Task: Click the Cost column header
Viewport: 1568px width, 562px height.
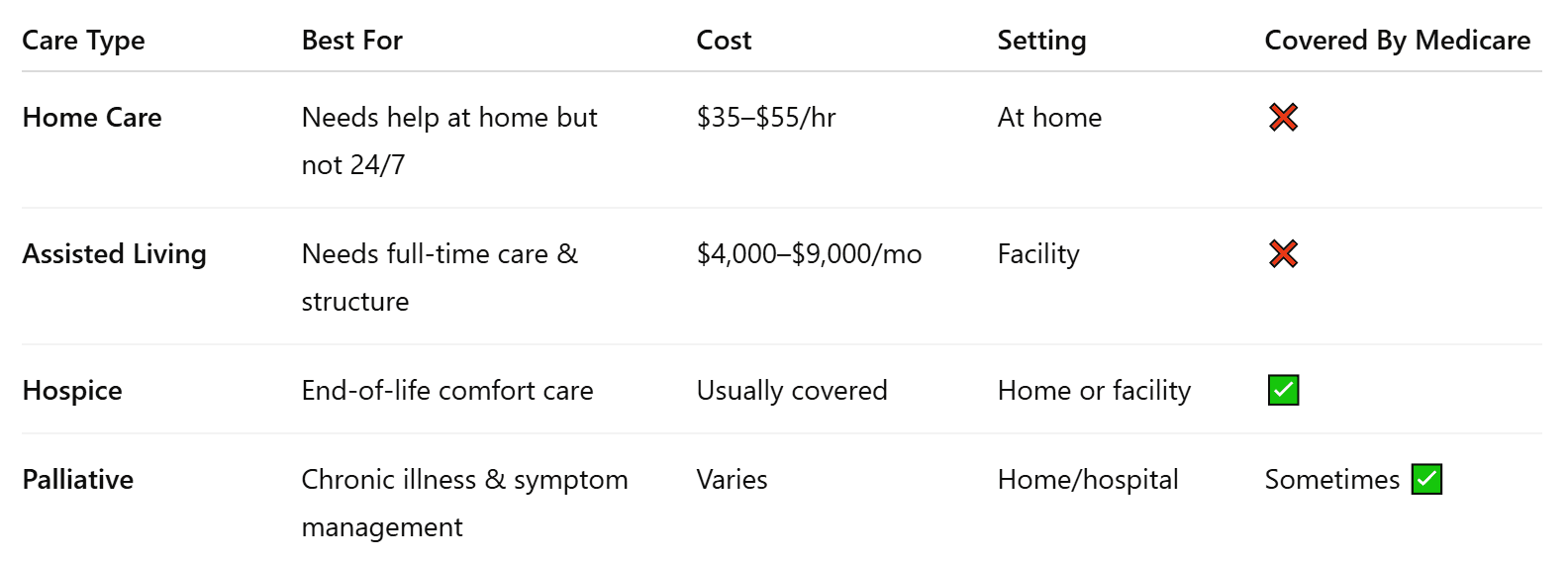Action: click(724, 41)
